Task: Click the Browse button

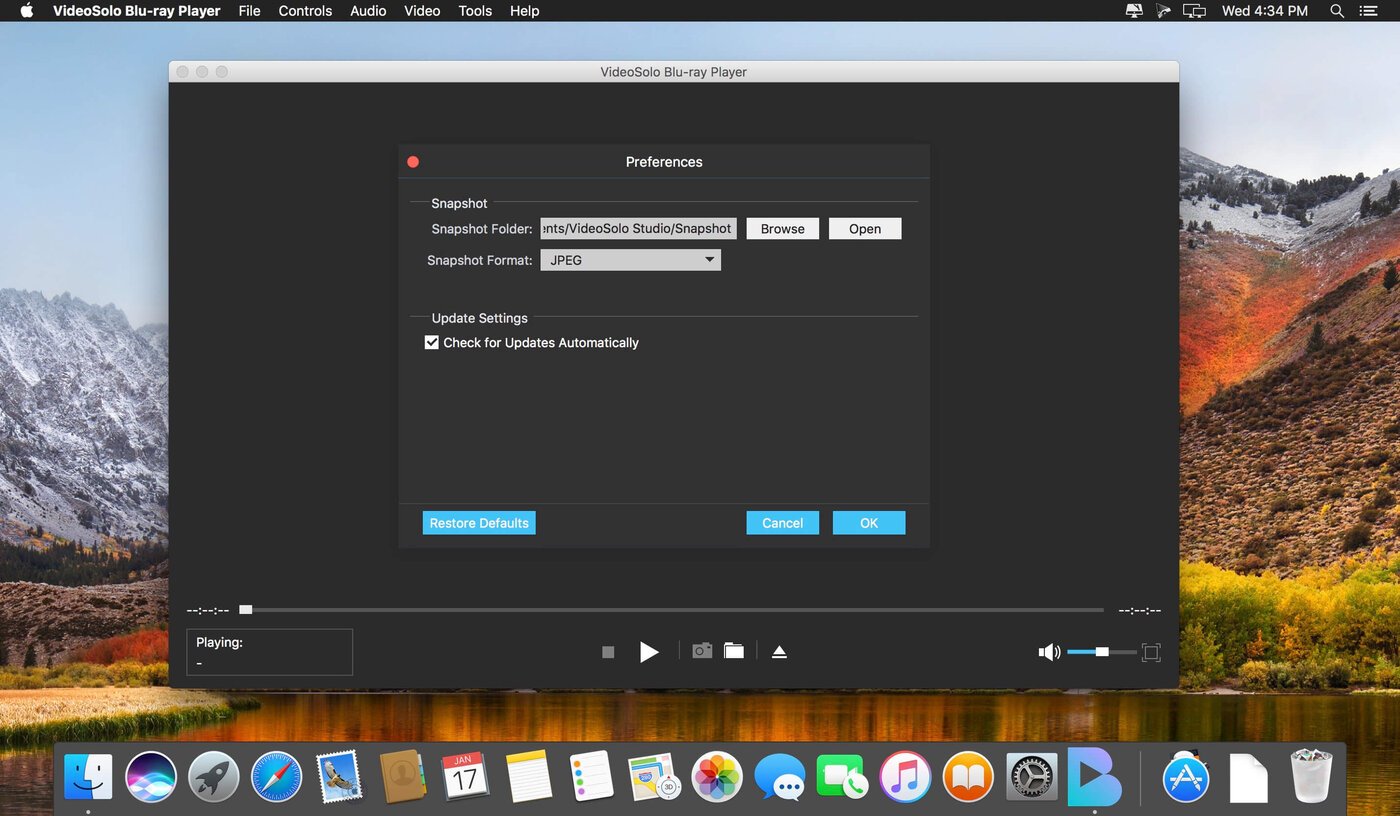Action: (782, 229)
